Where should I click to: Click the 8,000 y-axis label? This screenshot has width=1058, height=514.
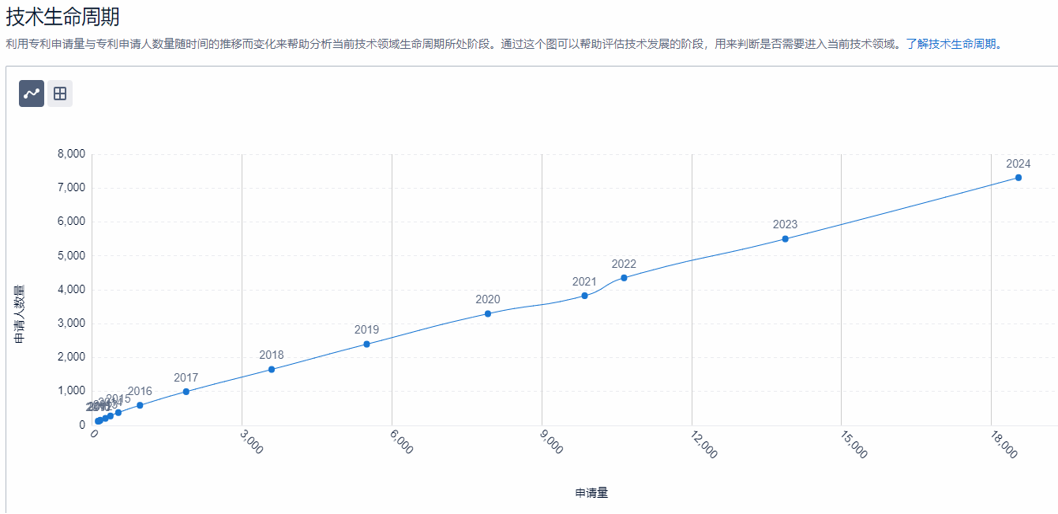(71, 154)
